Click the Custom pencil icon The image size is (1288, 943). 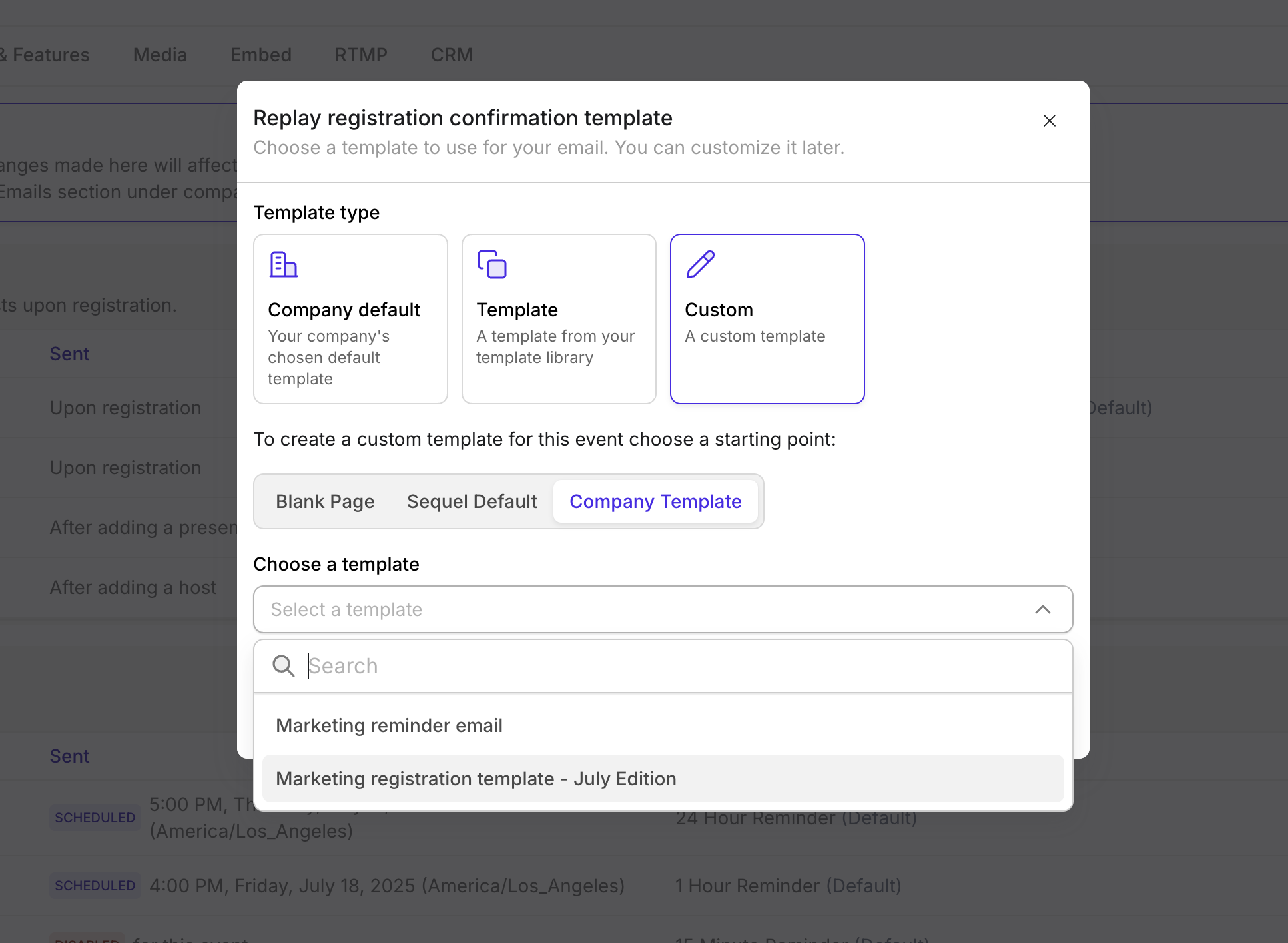click(701, 264)
